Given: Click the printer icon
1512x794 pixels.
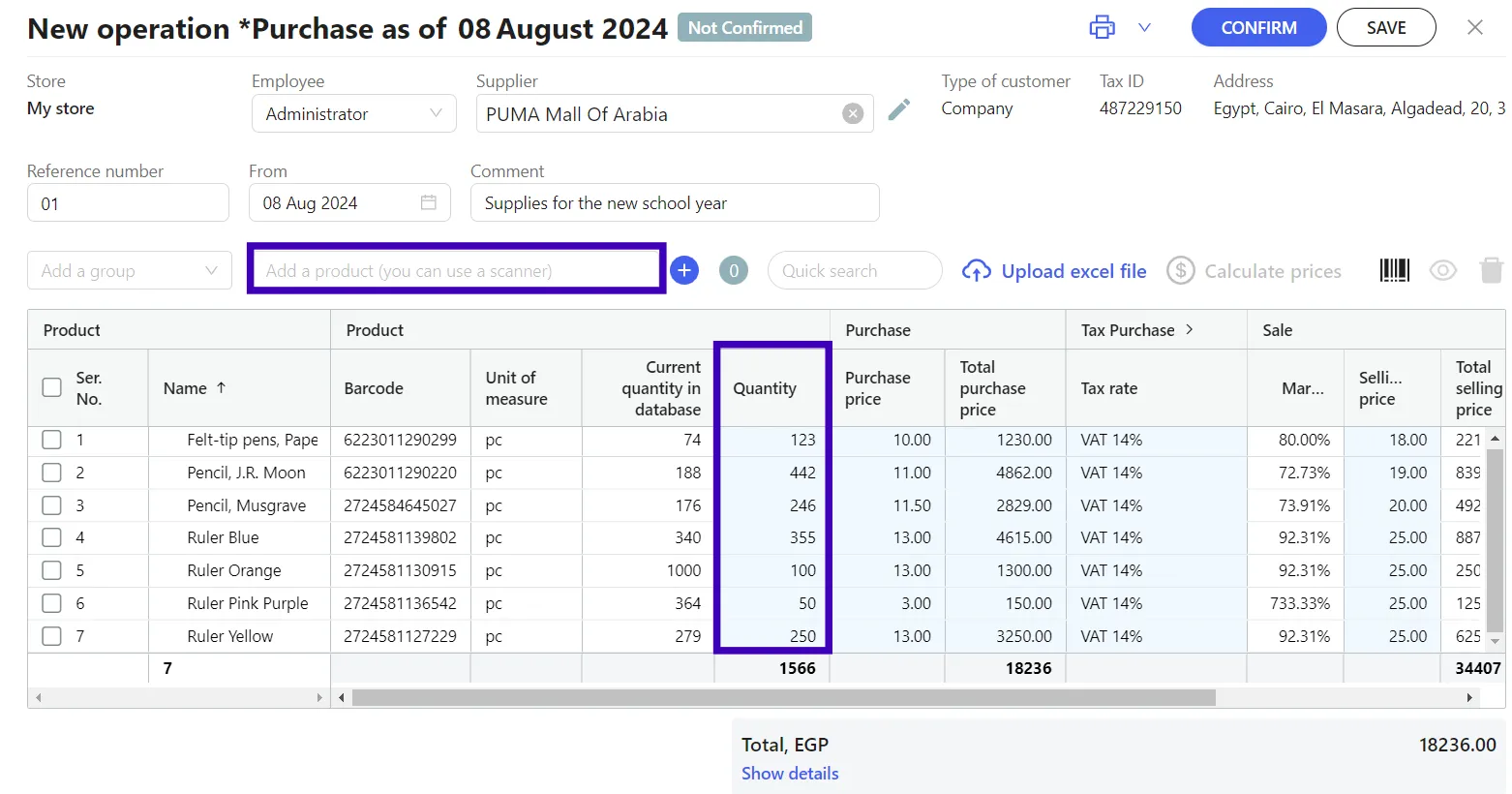Looking at the screenshot, I should click(x=1102, y=27).
